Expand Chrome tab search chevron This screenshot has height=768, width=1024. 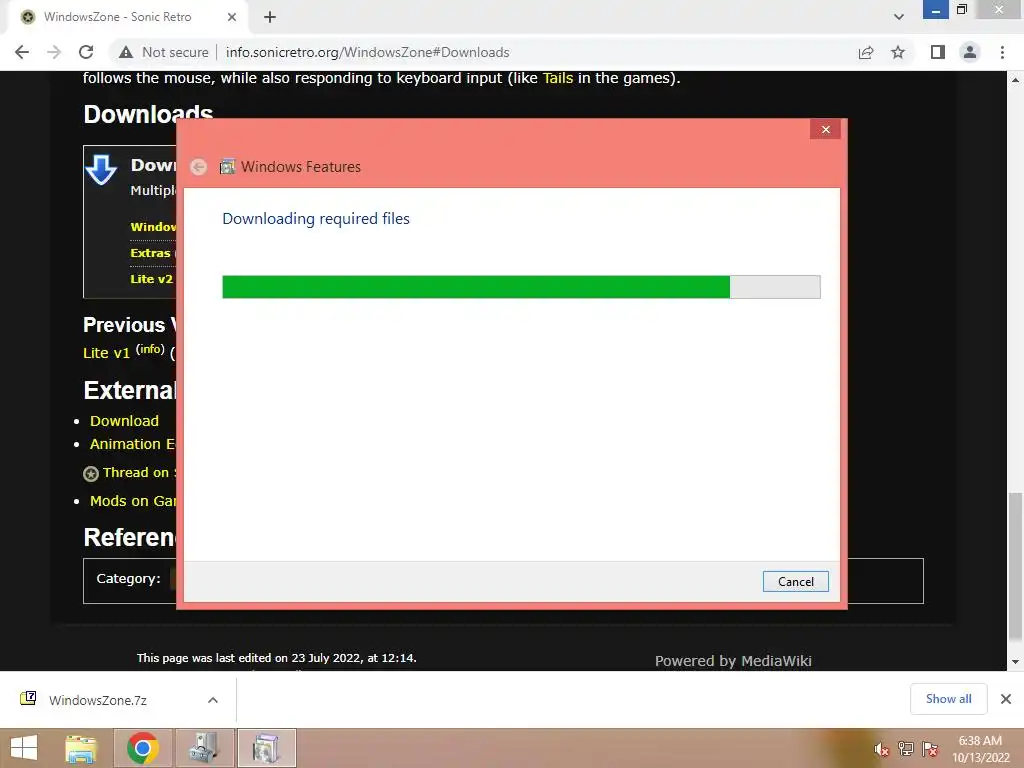(x=899, y=17)
